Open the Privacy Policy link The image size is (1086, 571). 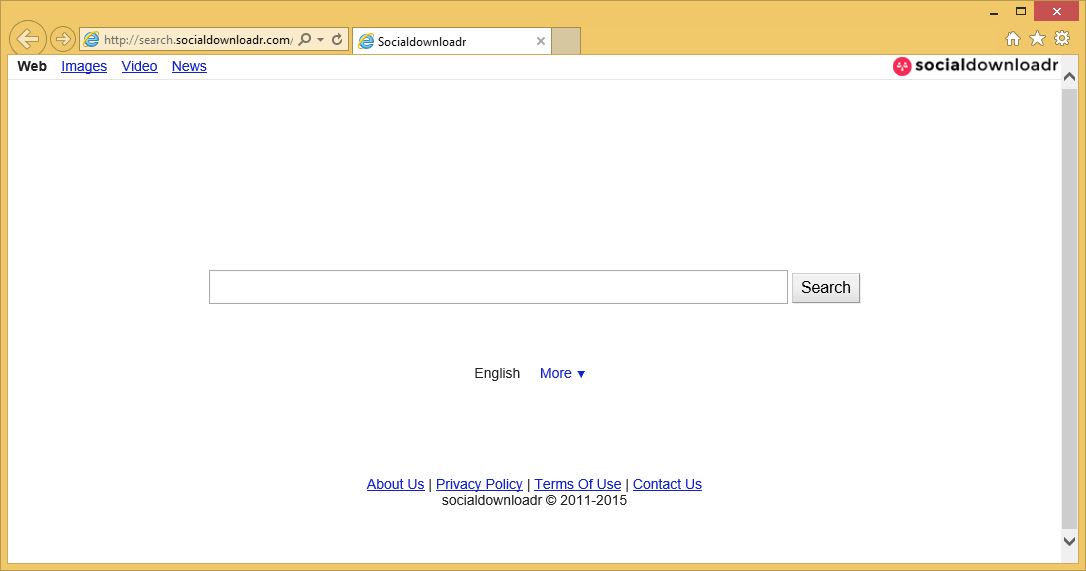tap(479, 484)
